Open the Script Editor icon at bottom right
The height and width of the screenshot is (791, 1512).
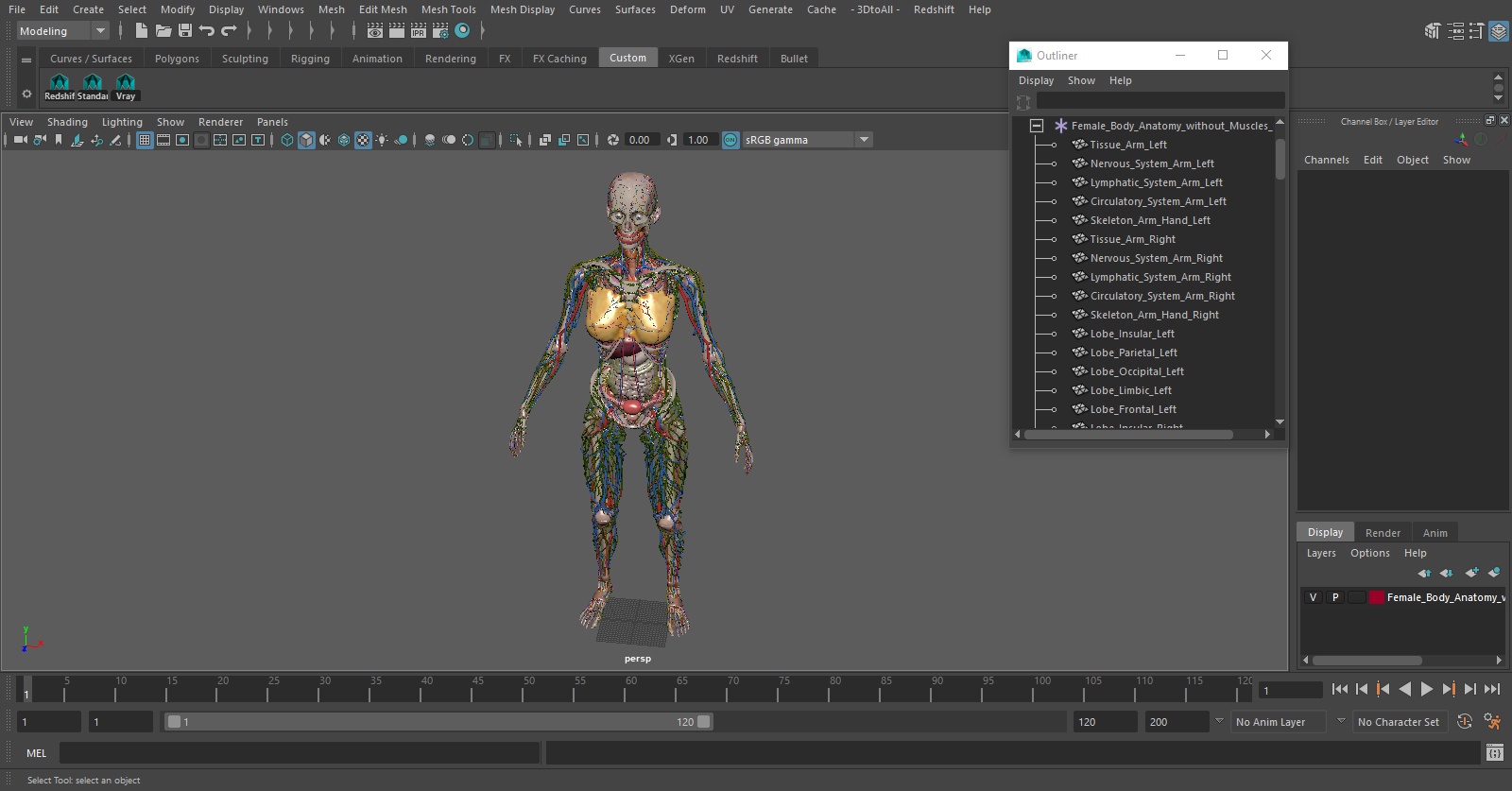pyautogui.click(x=1494, y=753)
